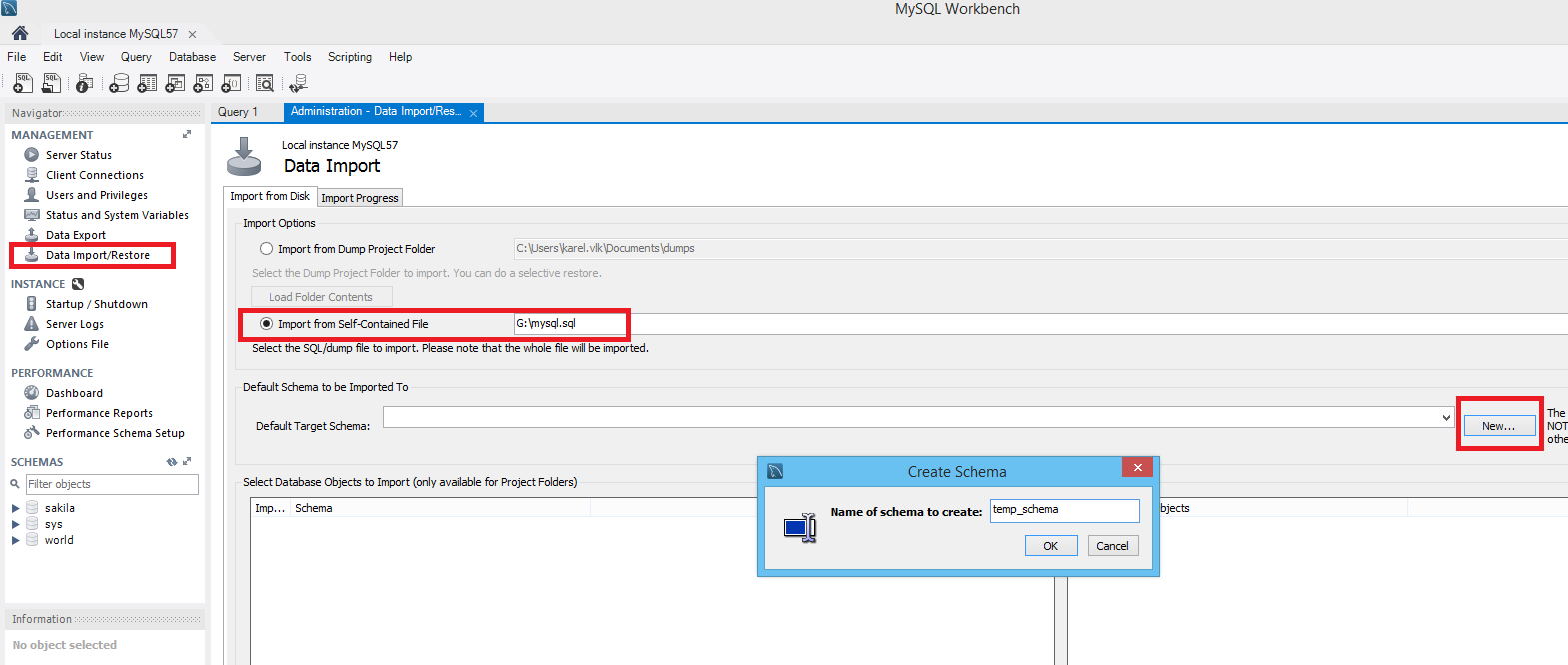The width and height of the screenshot is (1568, 665).
Task: Open Performance Schema Setup
Action: coord(115,433)
